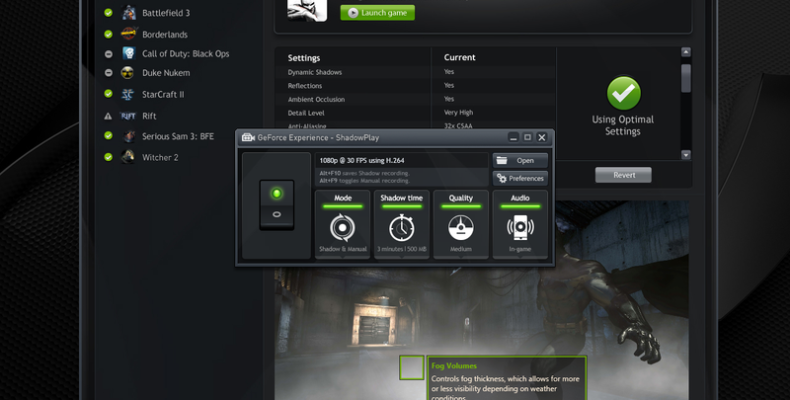Click the Witcher 2 game icon
The height and width of the screenshot is (400, 790).
(128, 157)
